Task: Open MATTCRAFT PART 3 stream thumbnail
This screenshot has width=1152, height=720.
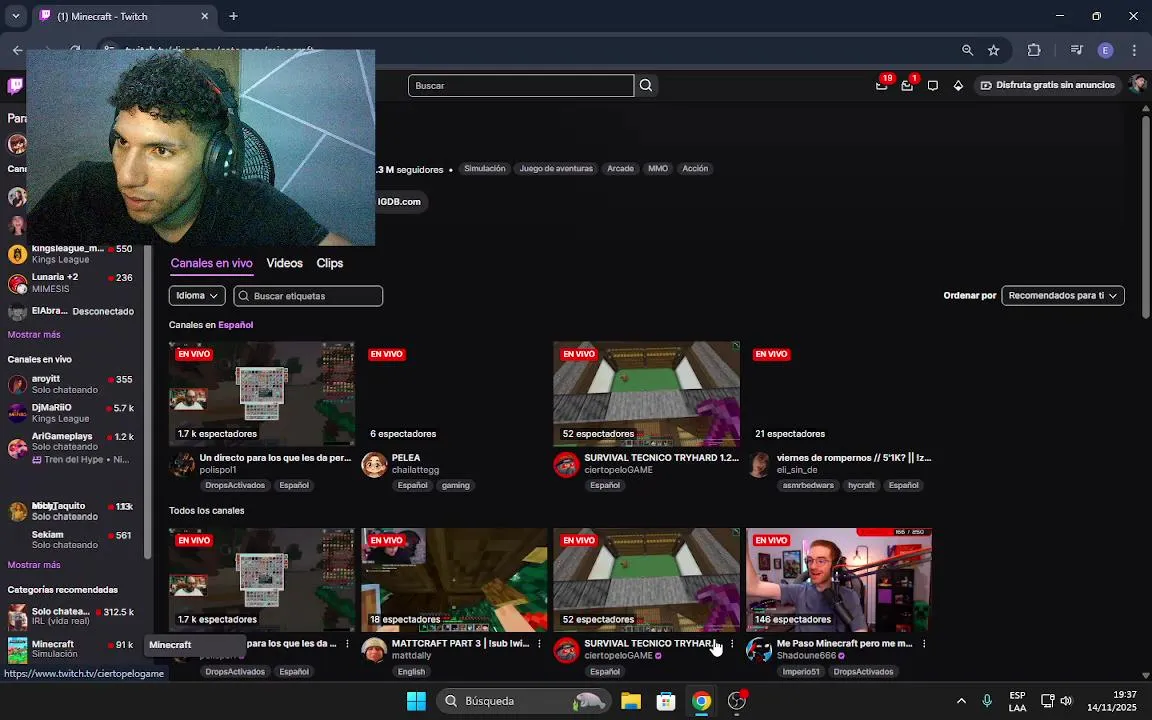Action: (454, 580)
